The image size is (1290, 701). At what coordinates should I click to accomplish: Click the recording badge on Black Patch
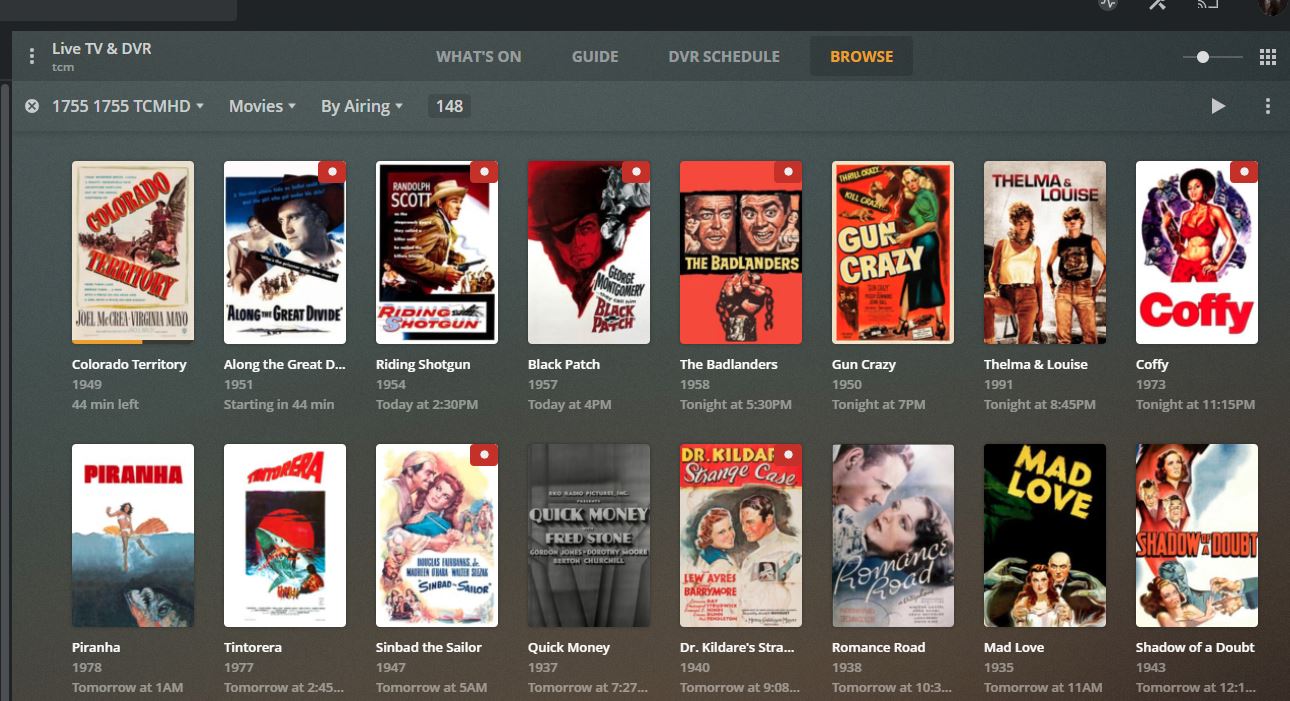636,171
